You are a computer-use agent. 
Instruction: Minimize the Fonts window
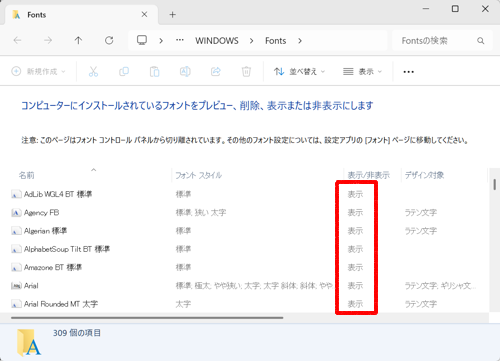tap(426, 9)
